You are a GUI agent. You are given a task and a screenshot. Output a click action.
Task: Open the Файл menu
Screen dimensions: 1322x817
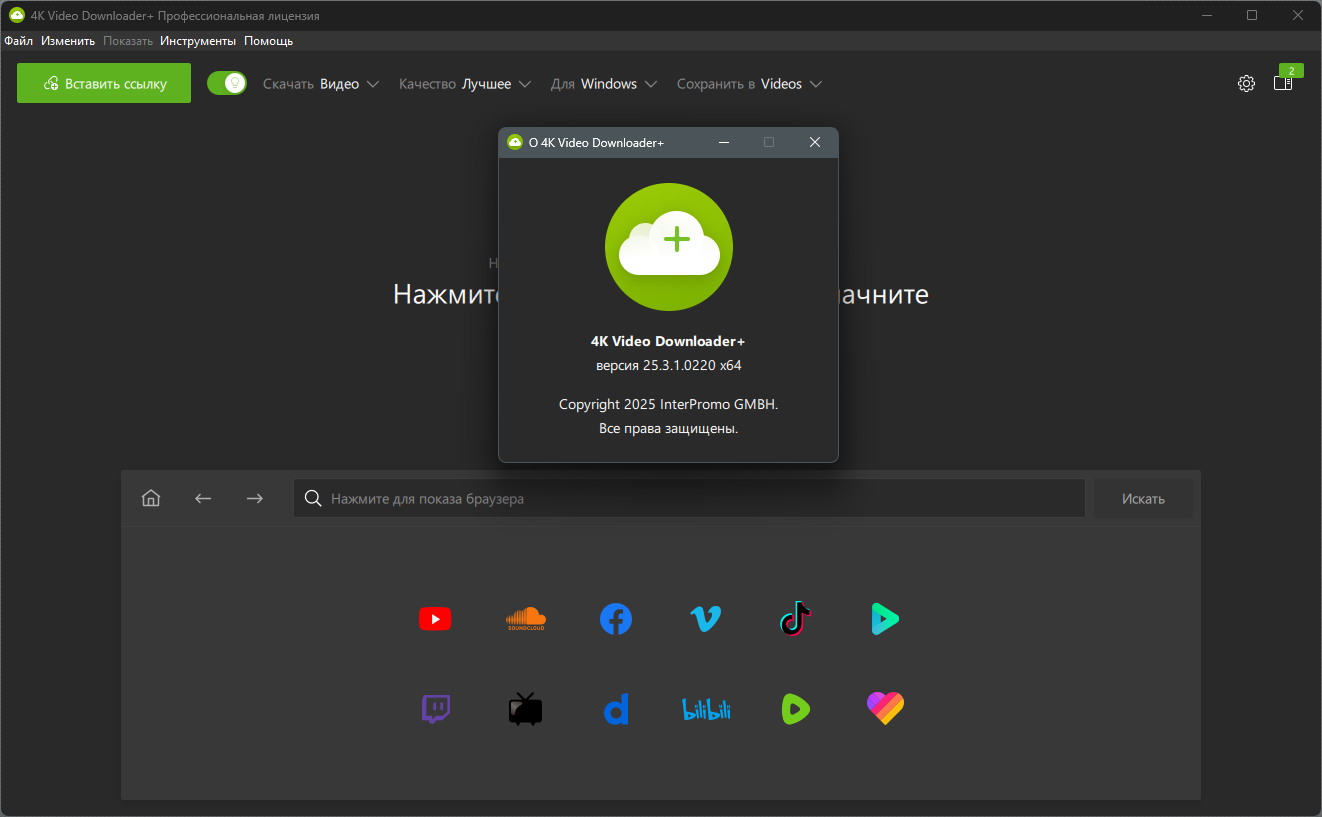[x=18, y=41]
